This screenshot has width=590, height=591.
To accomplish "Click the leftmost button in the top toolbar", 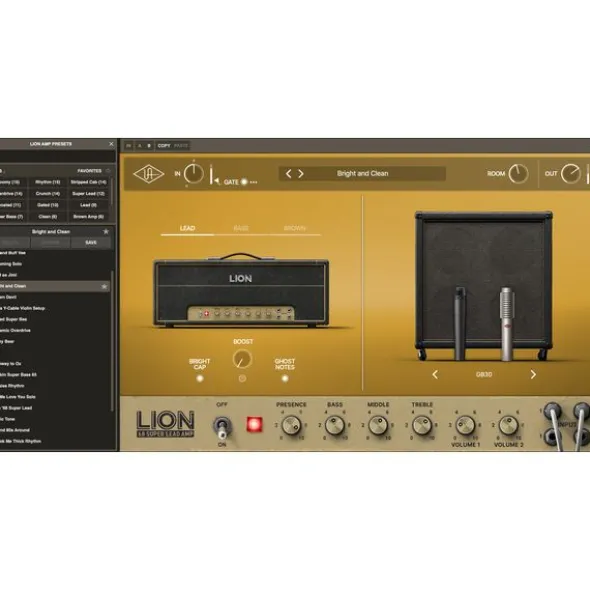I will click(x=129, y=145).
